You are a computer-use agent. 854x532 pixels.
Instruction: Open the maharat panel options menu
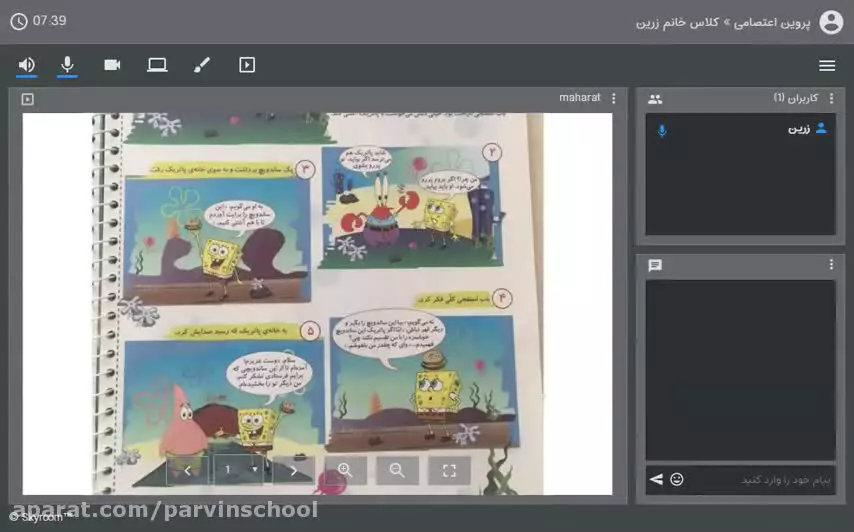[x=614, y=98]
